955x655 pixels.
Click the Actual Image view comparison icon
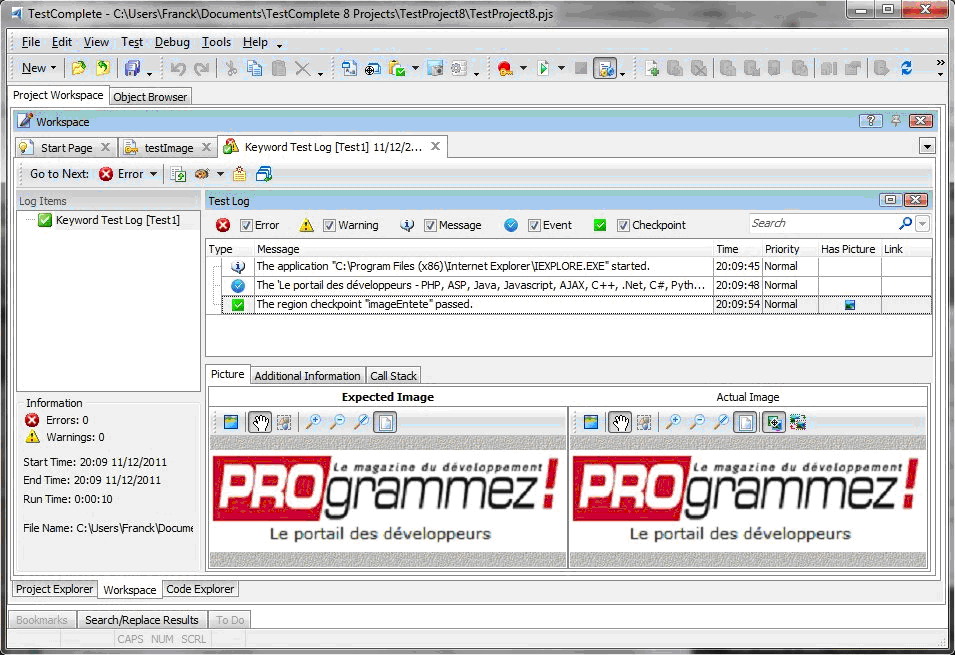pos(774,422)
